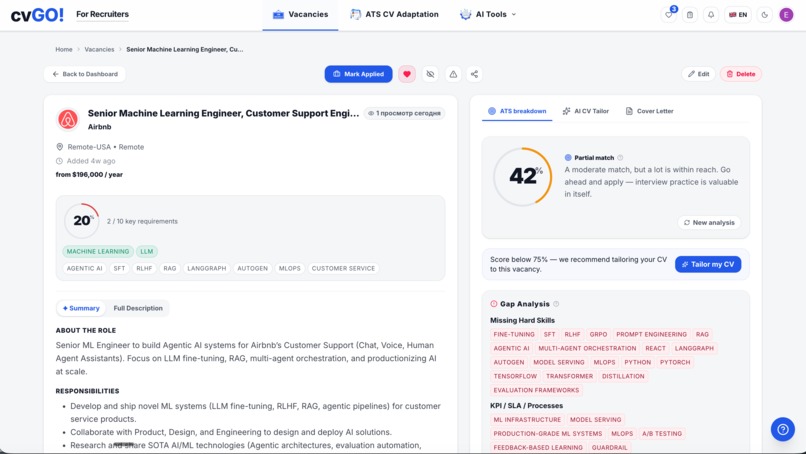
Task: Report vacancy with the warning triangle icon
Action: pyautogui.click(x=453, y=74)
